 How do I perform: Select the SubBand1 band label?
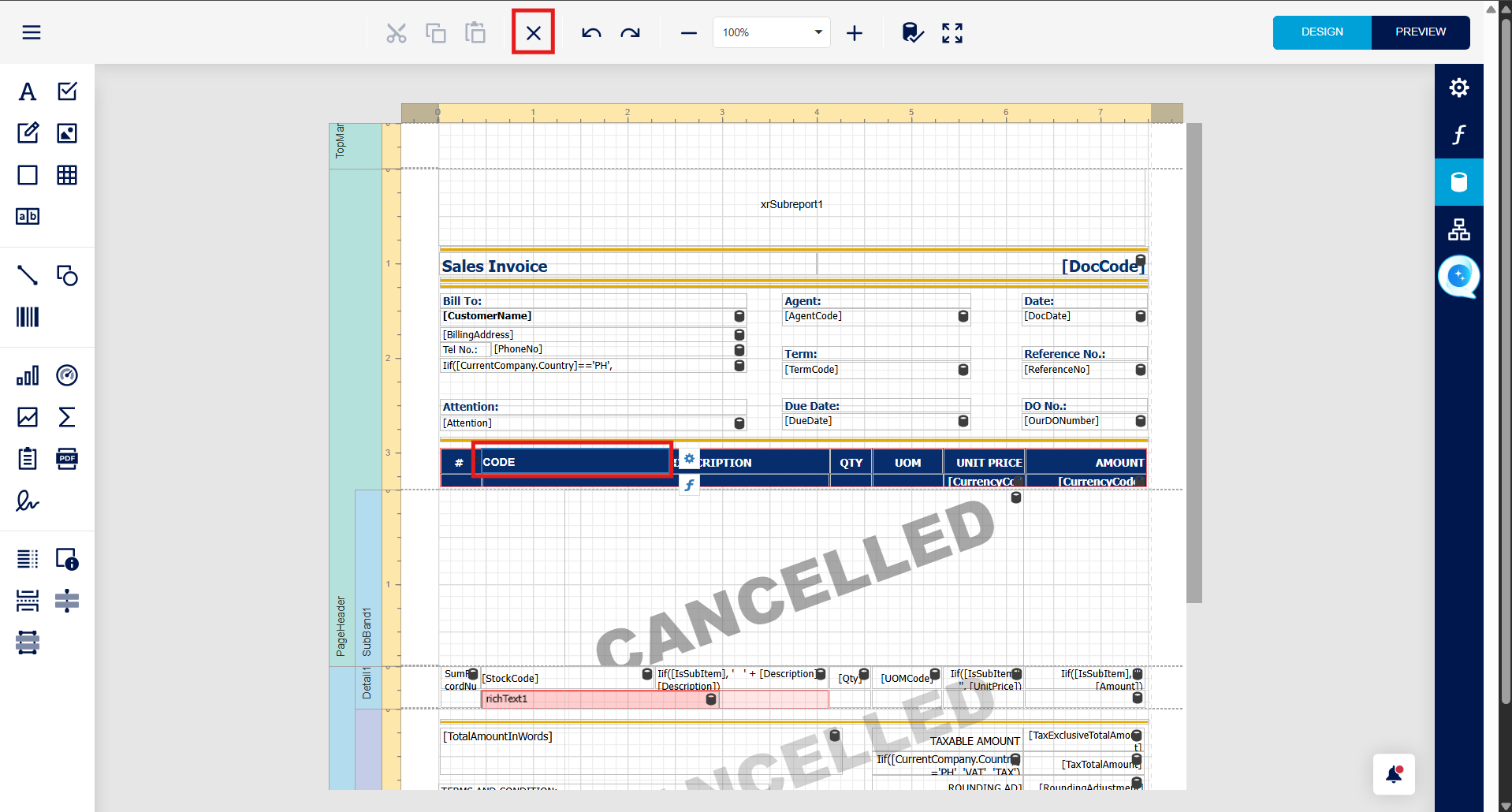[367, 631]
